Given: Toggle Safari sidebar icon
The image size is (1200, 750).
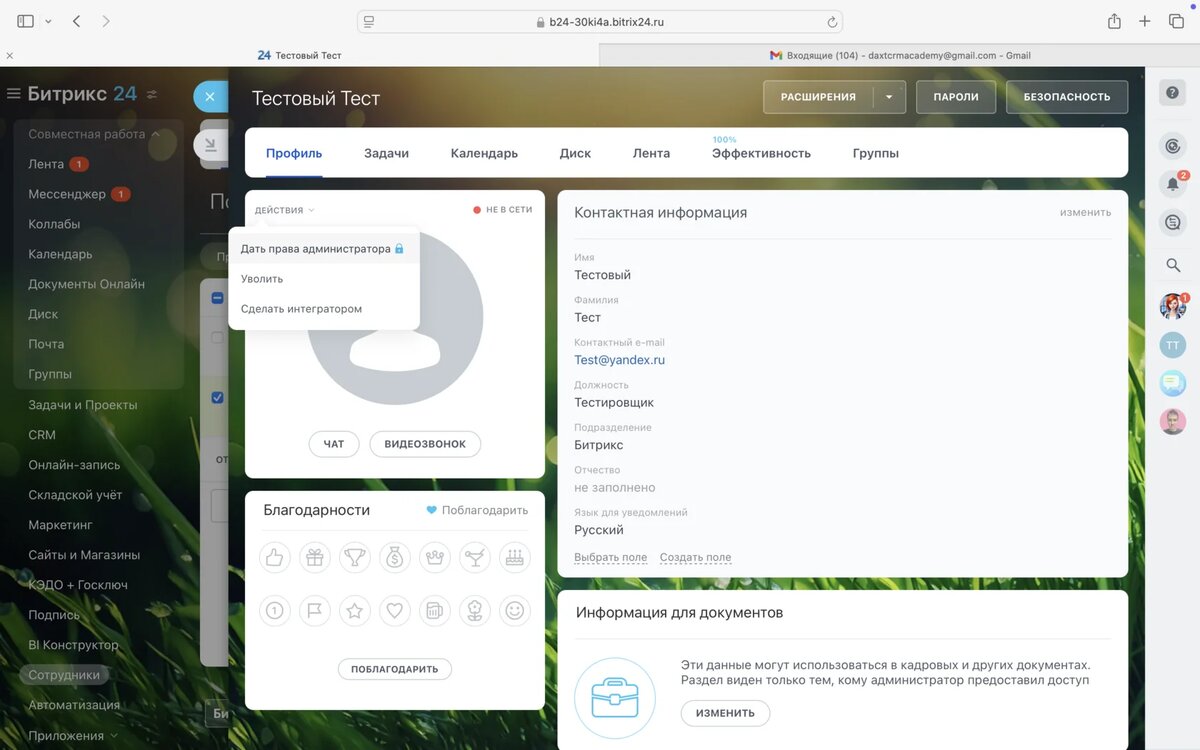Looking at the screenshot, I should coord(26,21).
